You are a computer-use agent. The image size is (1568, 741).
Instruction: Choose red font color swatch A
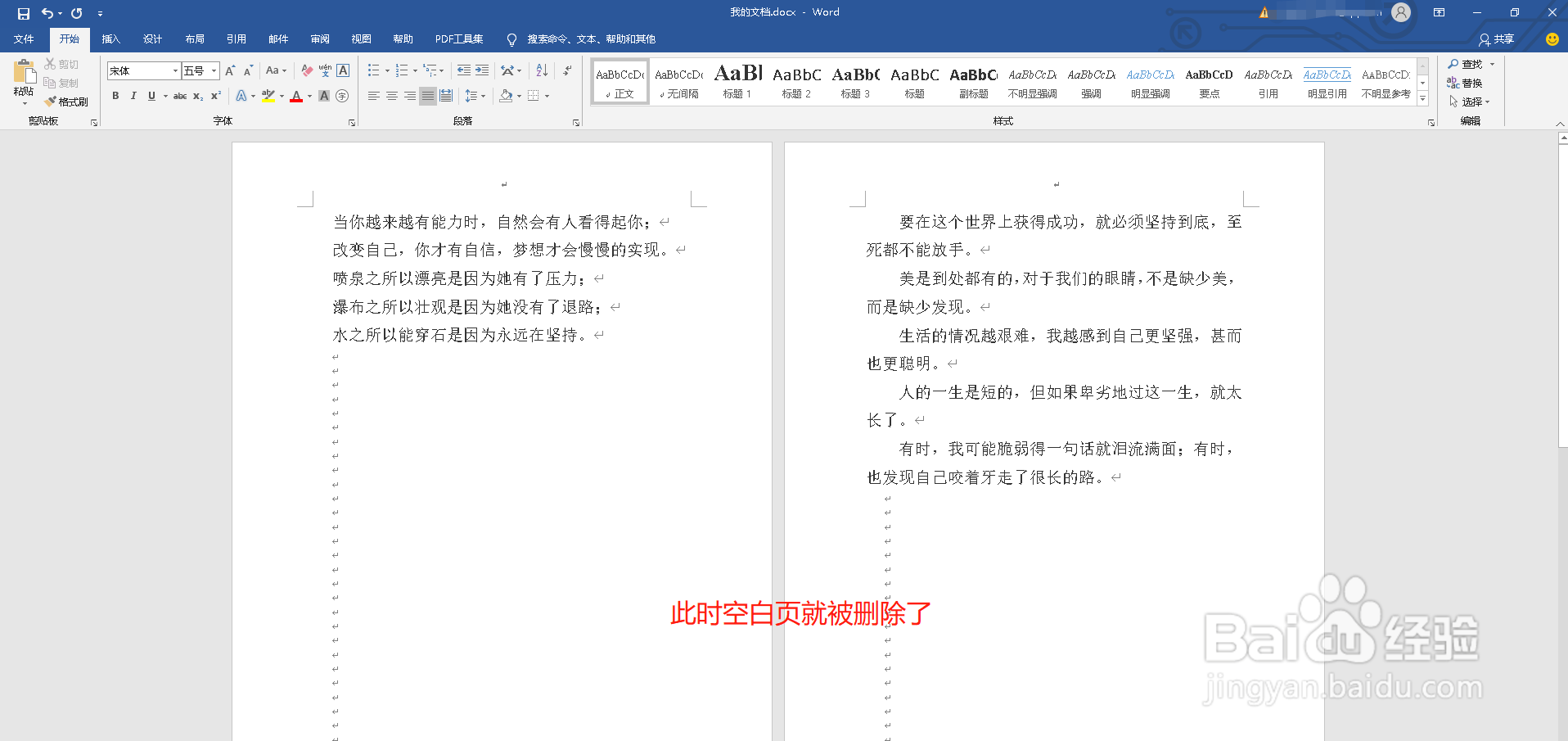[x=296, y=96]
